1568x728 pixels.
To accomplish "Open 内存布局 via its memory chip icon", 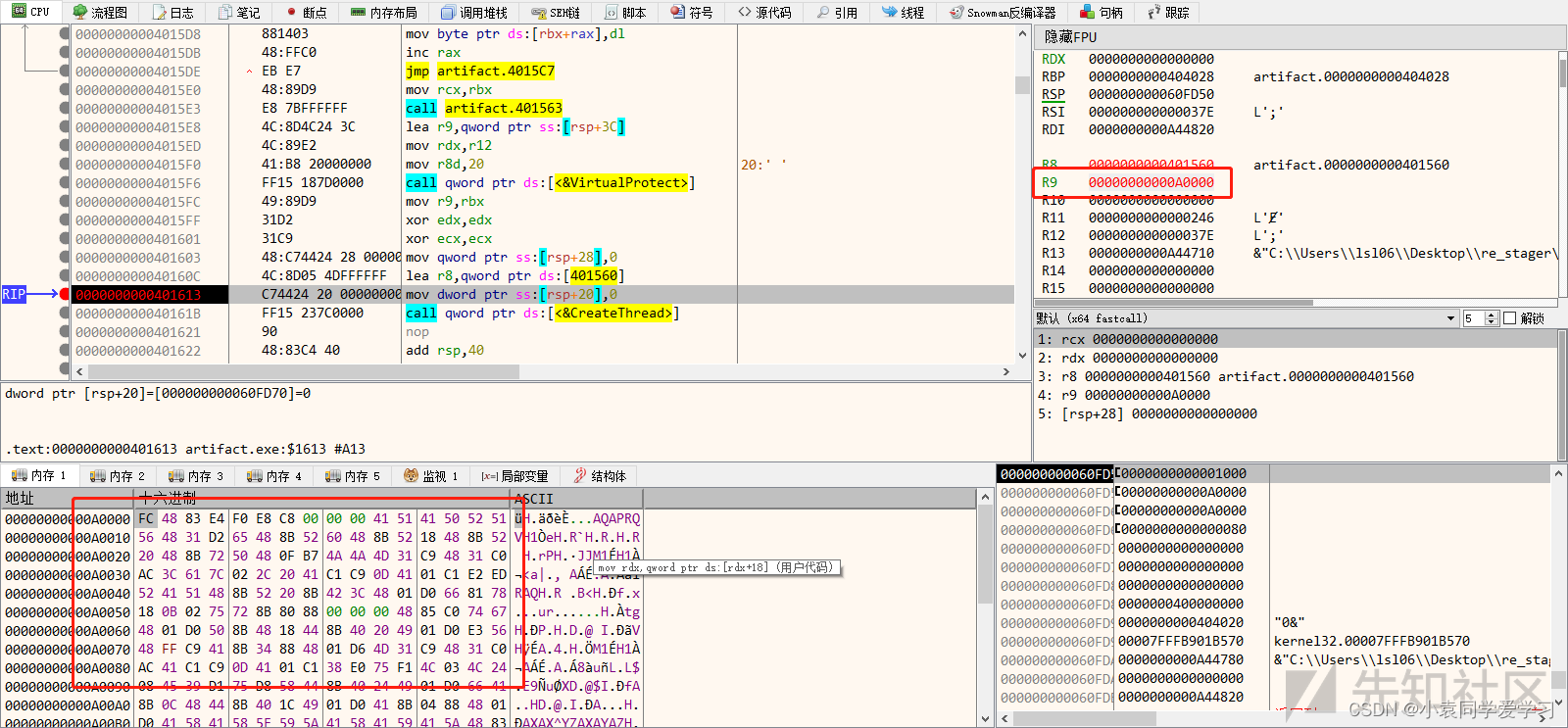I will click(358, 12).
